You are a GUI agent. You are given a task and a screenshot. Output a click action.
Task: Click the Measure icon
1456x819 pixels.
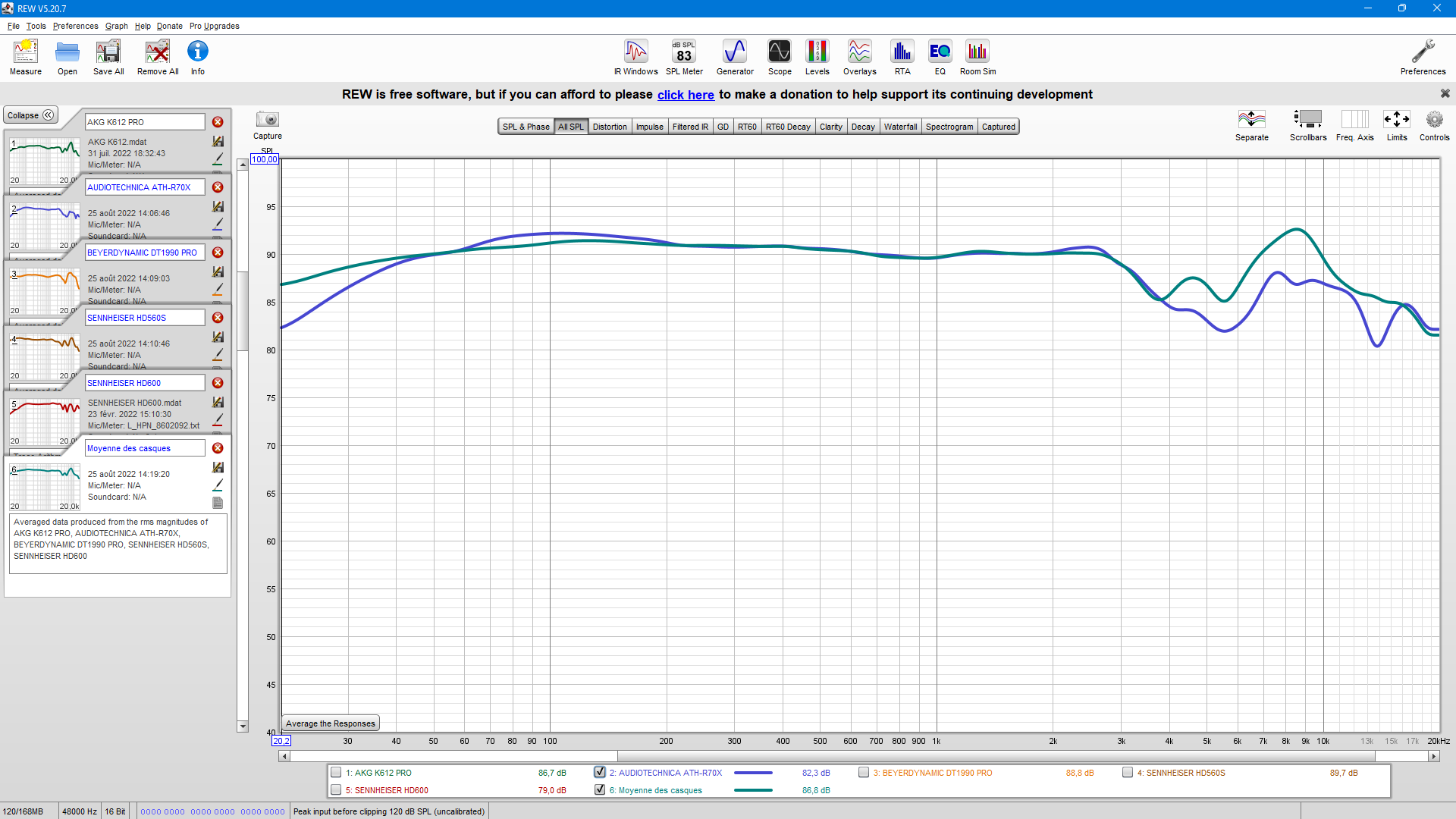coord(25,58)
